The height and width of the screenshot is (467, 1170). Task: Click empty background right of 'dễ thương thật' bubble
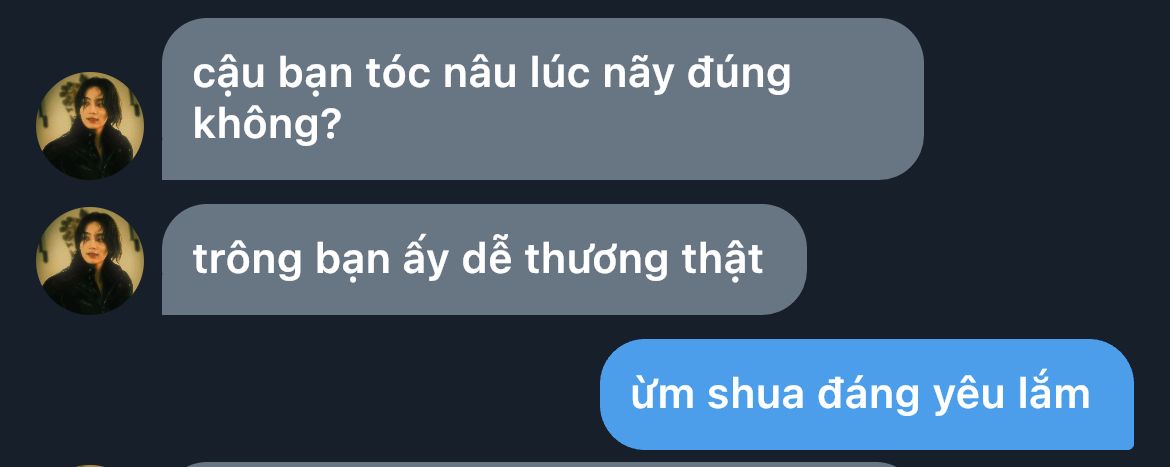click(985, 260)
